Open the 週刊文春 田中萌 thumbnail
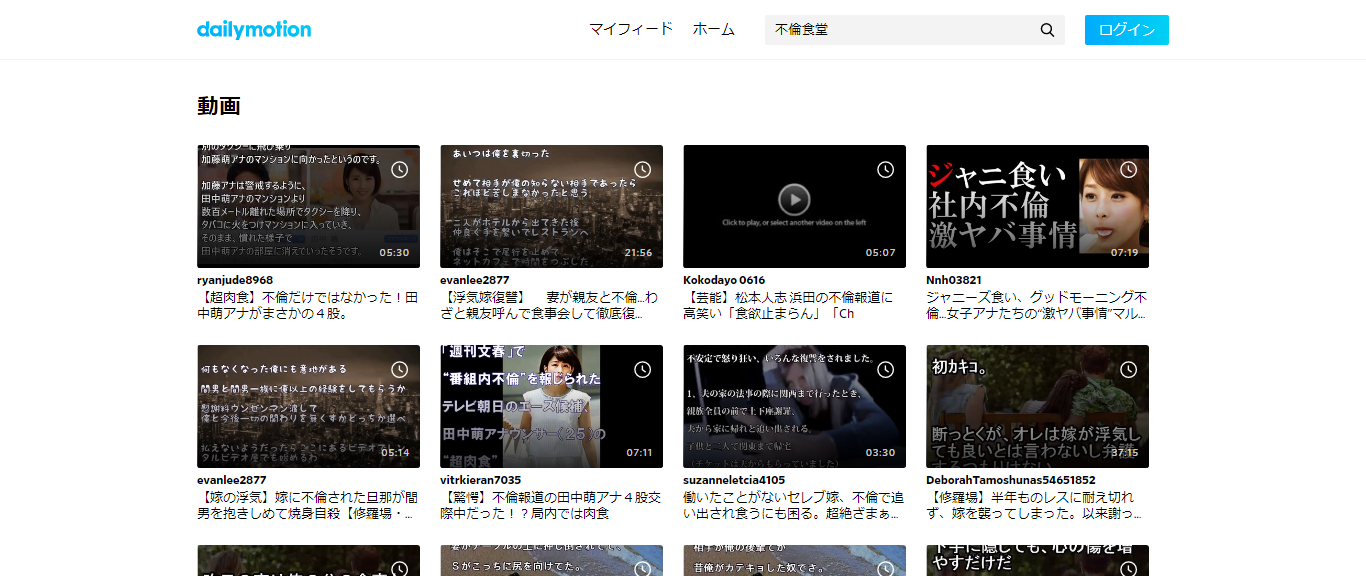The image size is (1366, 576). (x=551, y=406)
